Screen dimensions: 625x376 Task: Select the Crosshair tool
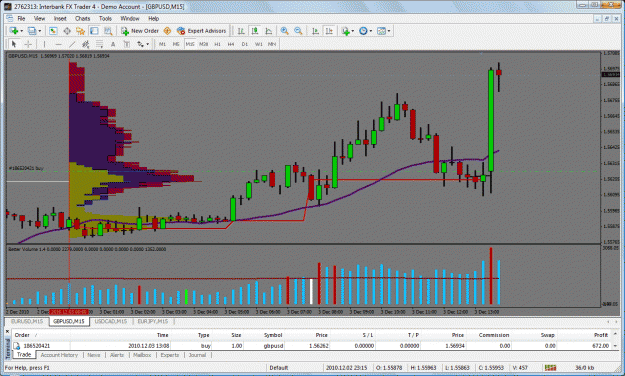click(x=28, y=44)
